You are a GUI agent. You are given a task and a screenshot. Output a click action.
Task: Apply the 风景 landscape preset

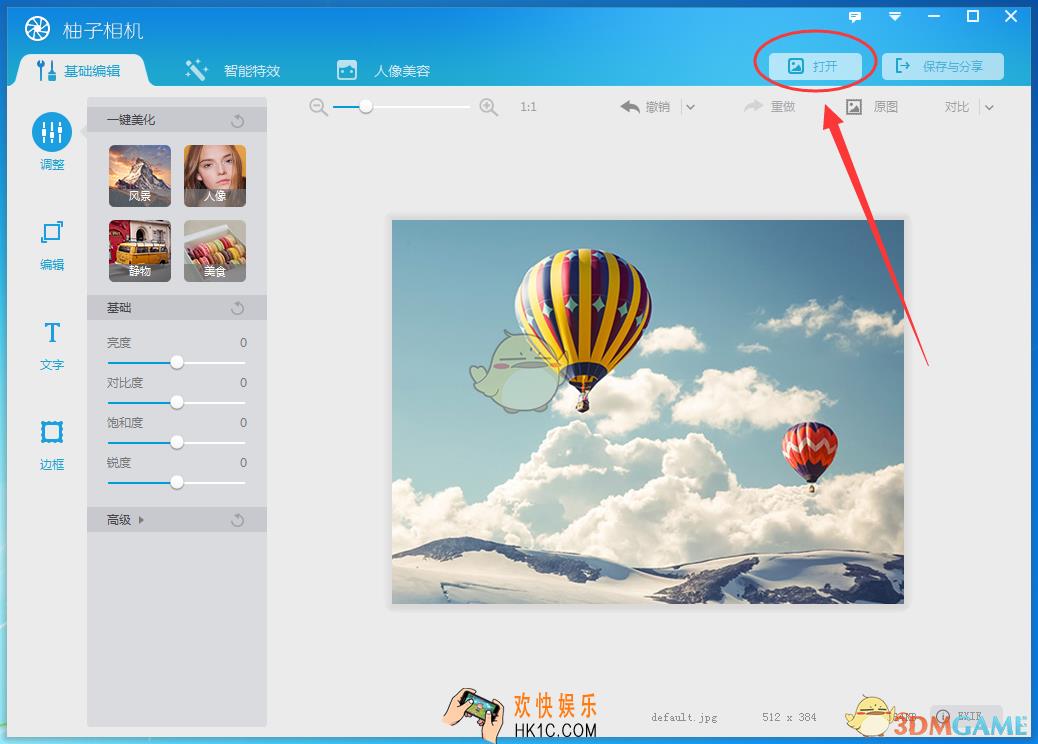(x=140, y=176)
